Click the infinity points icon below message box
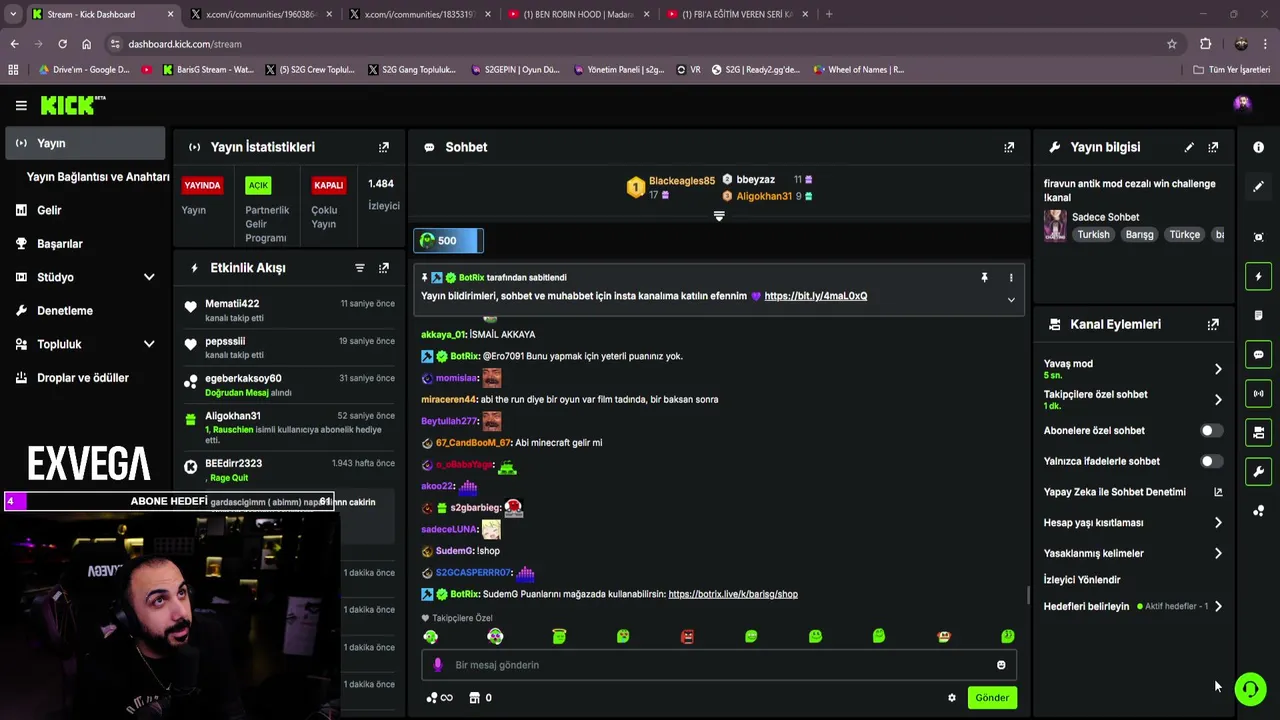The height and width of the screenshot is (720, 1280). (x=440, y=698)
